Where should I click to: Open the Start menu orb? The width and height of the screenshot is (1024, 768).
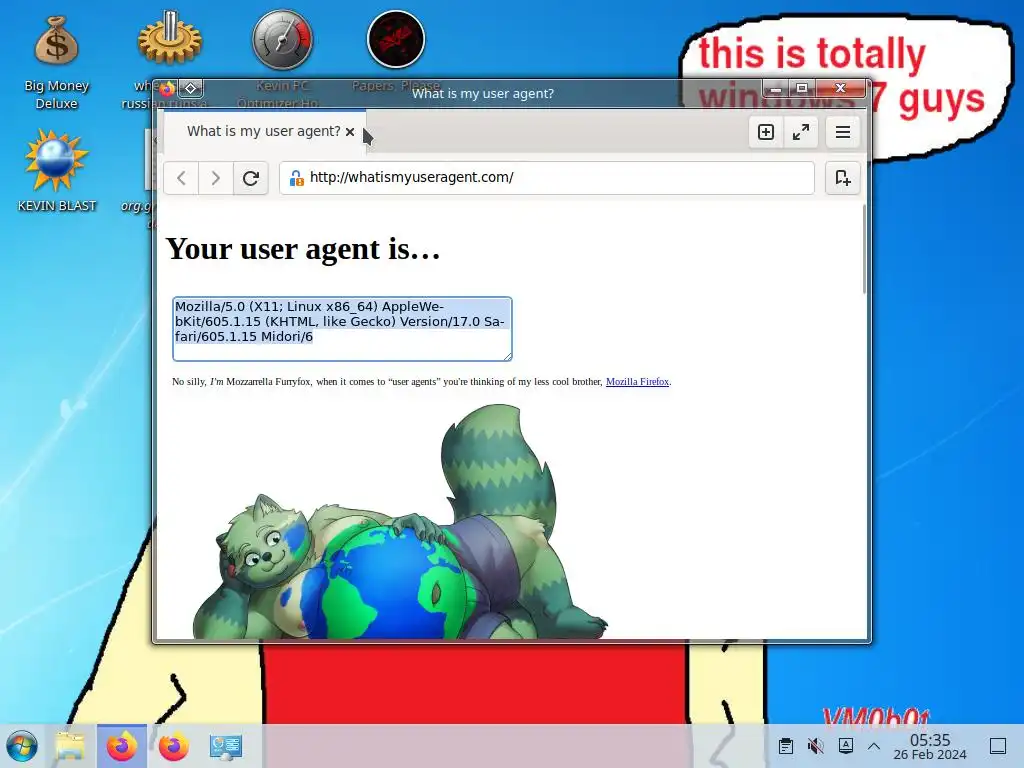(22, 746)
